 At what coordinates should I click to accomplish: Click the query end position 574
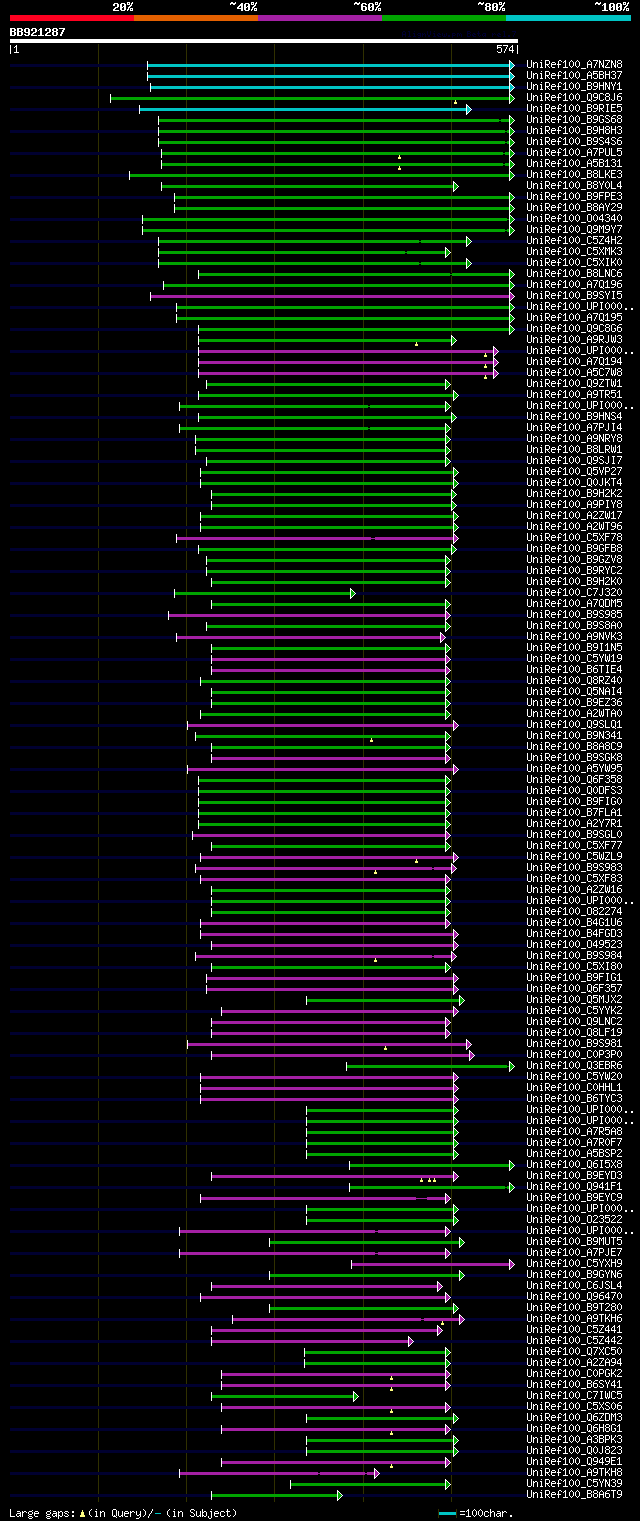[x=505, y=49]
